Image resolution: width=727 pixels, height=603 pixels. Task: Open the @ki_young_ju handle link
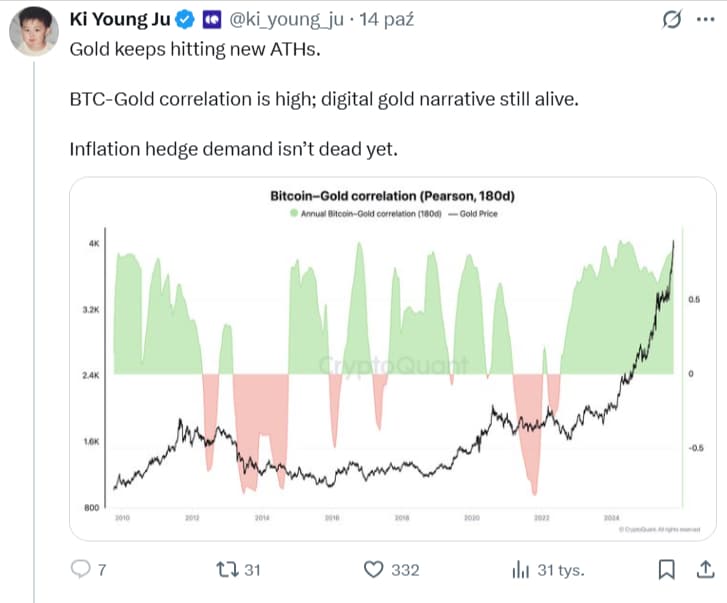coord(281,18)
